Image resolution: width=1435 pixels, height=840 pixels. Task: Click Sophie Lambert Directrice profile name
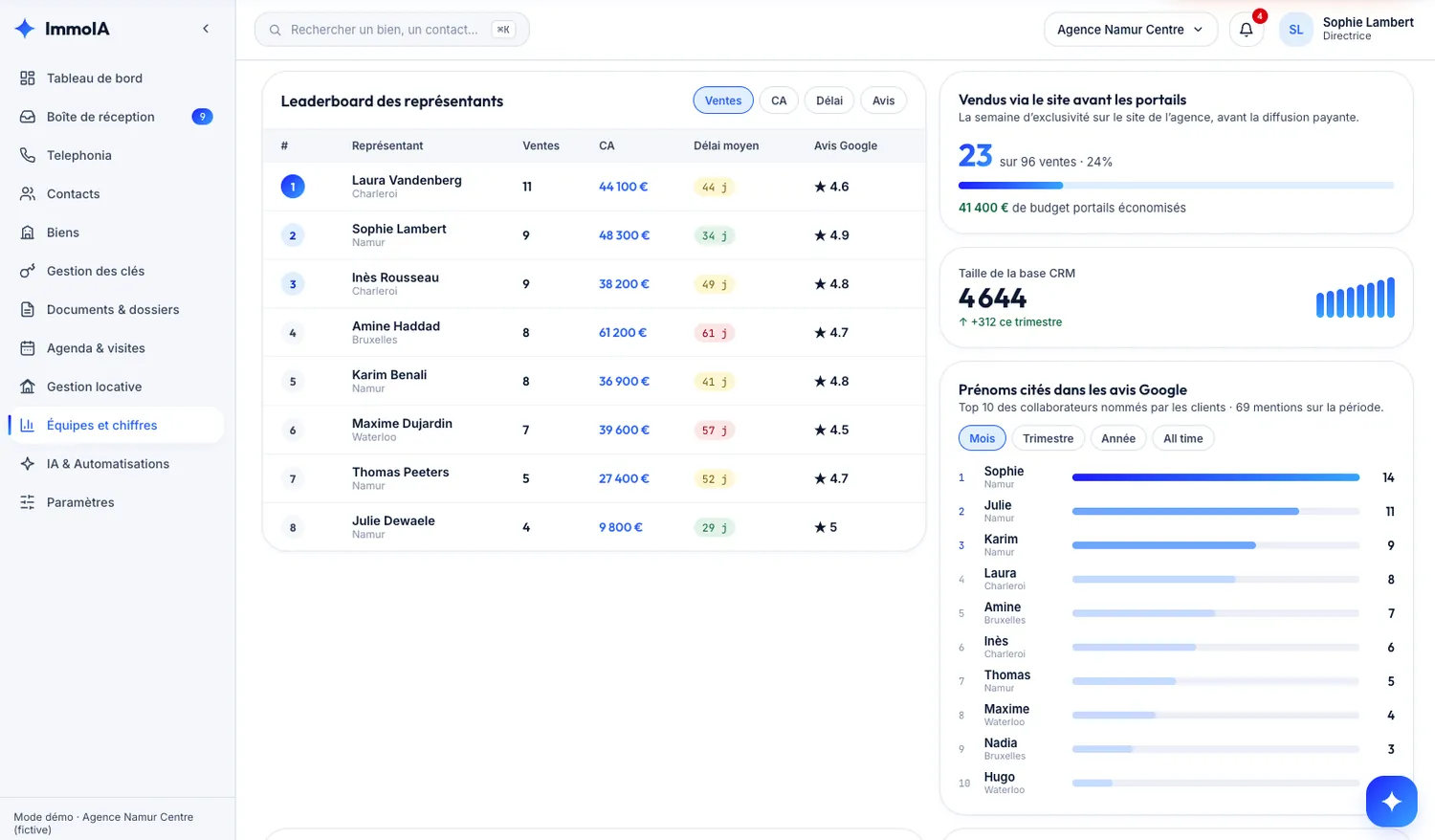1367,29
